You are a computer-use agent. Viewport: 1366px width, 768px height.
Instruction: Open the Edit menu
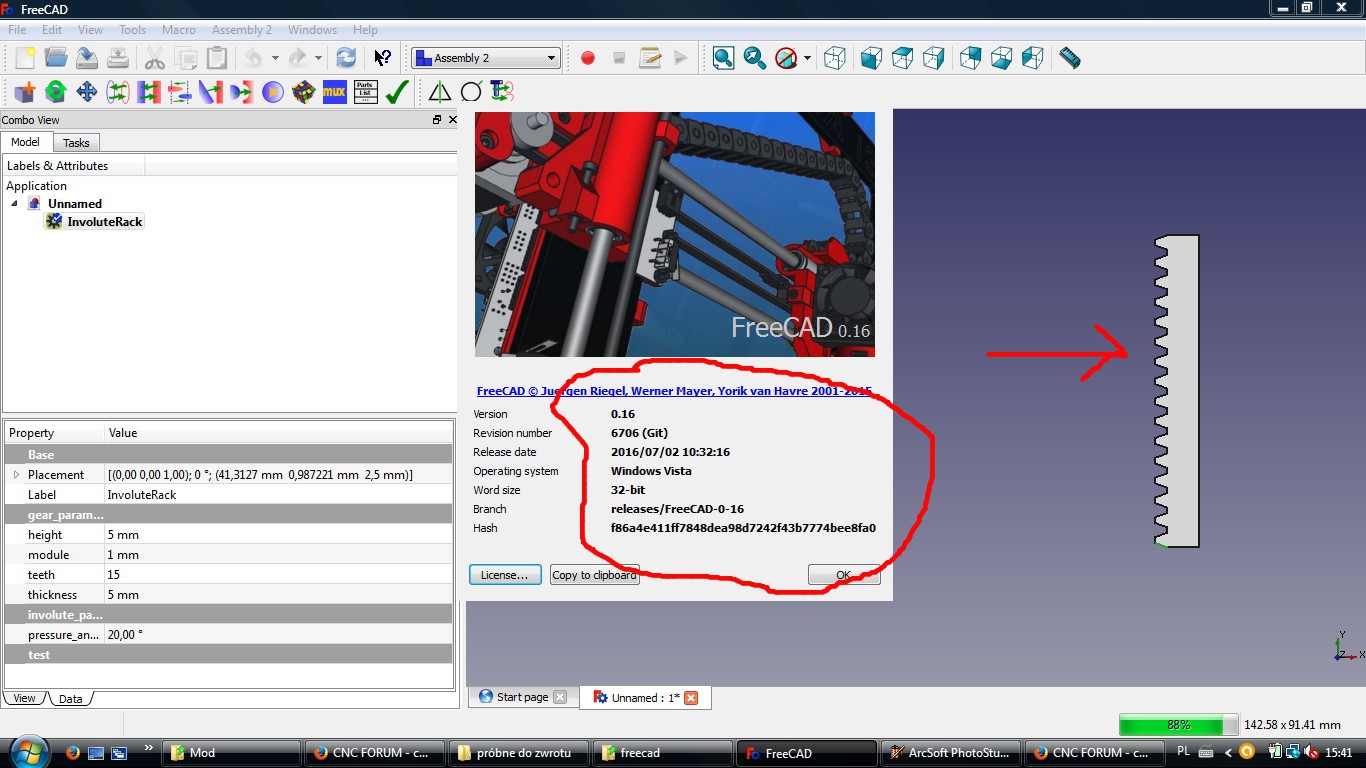click(52, 30)
